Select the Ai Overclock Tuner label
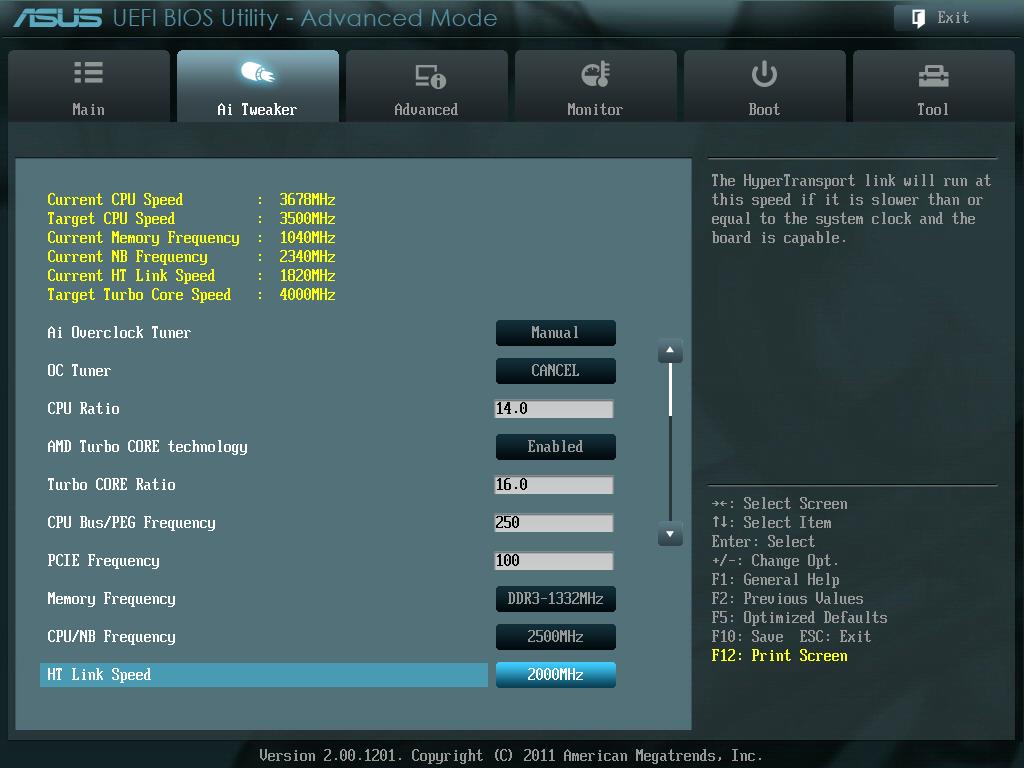Screen dimensions: 1024x768 [x=119, y=333]
